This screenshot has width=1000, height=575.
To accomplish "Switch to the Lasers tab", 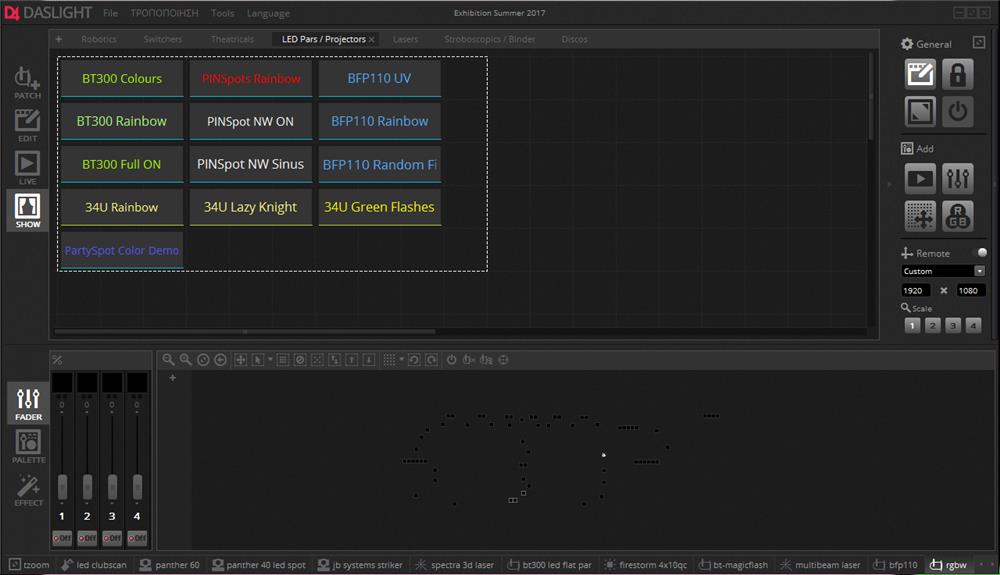I will pyautogui.click(x=406, y=39).
